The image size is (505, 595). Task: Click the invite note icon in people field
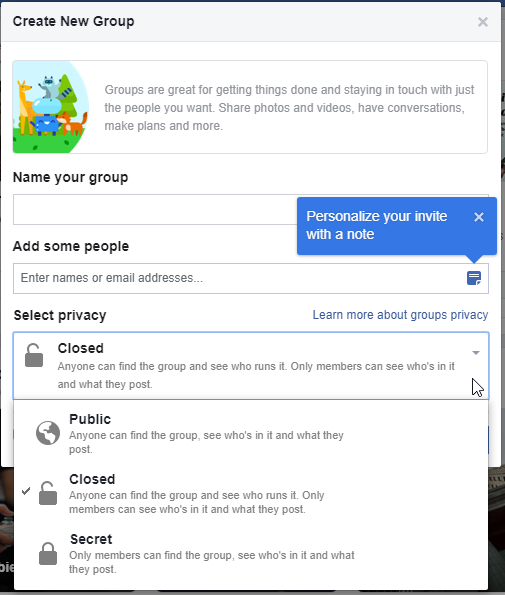coord(474,278)
